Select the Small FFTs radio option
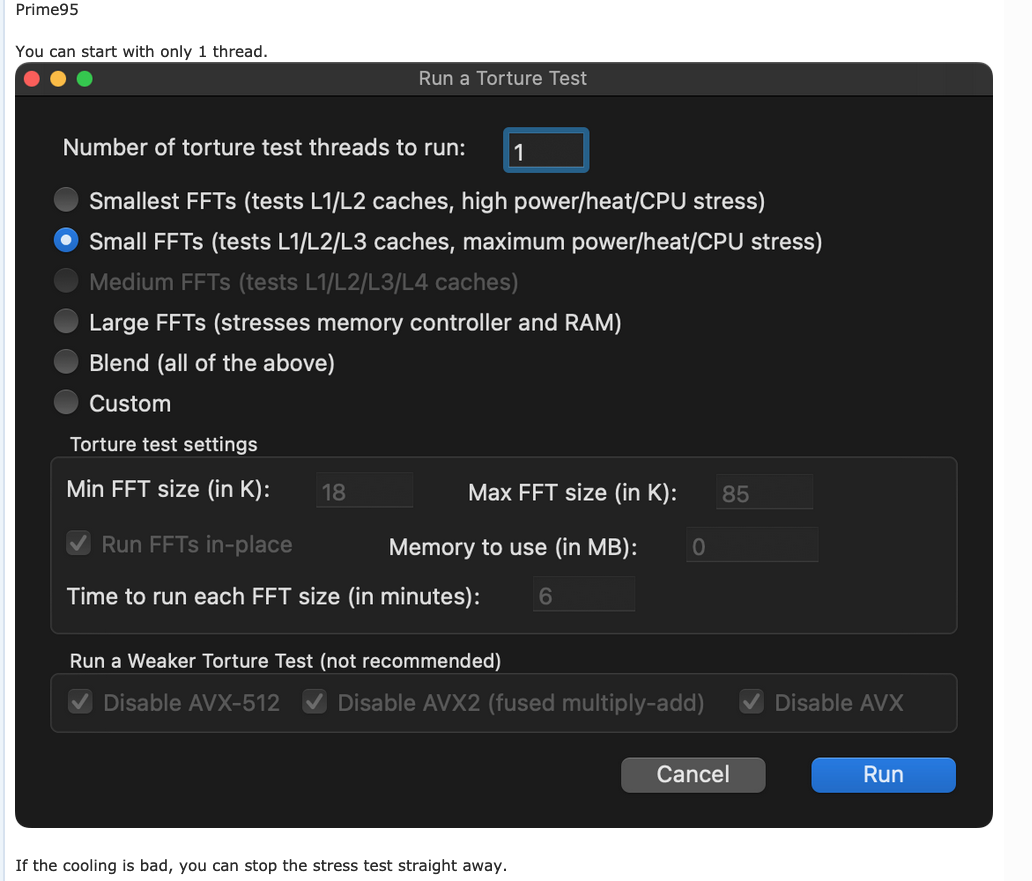The width and height of the screenshot is (1032, 881). (66, 241)
